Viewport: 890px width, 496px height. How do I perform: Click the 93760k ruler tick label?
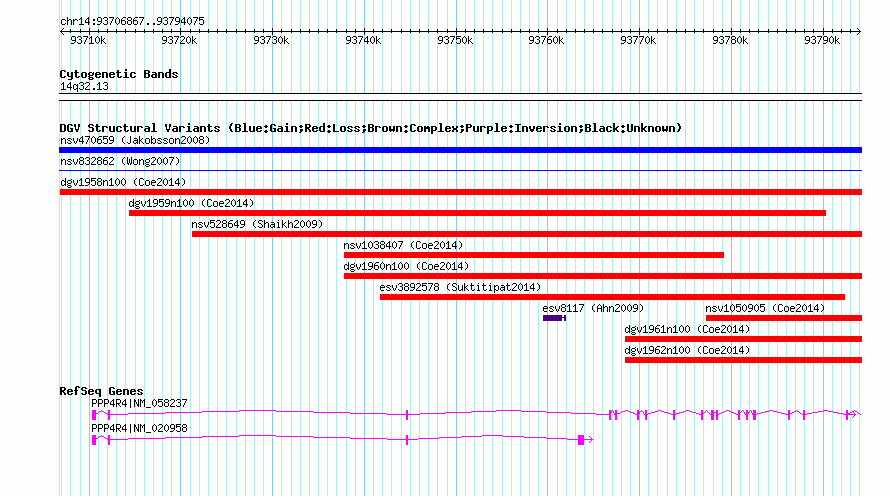(547, 40)
